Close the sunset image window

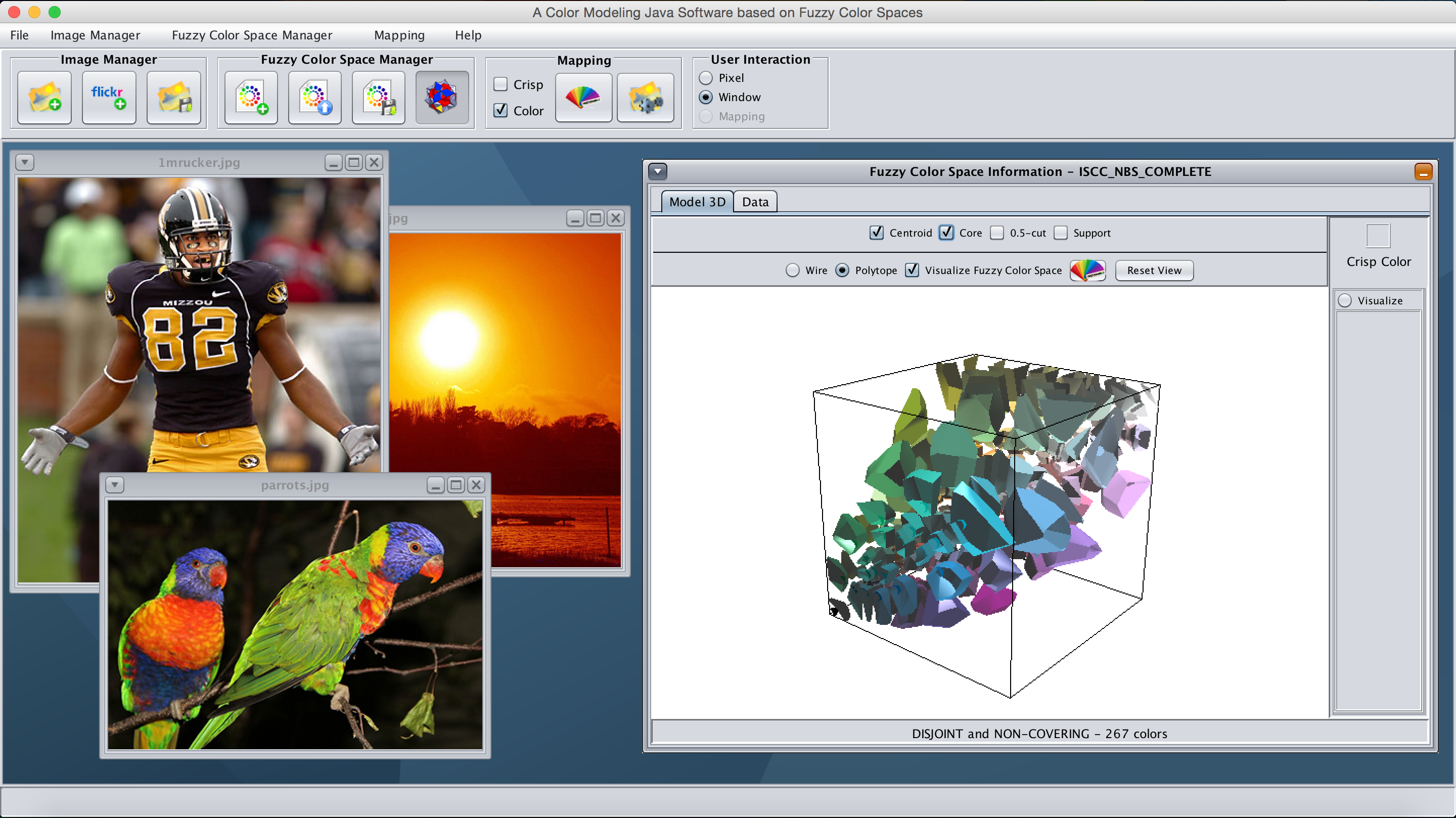pos(616,218)
